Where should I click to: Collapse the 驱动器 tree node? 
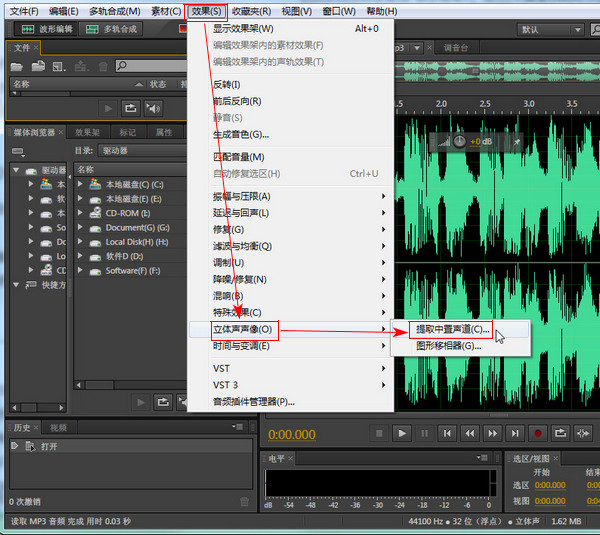[16, 170]
